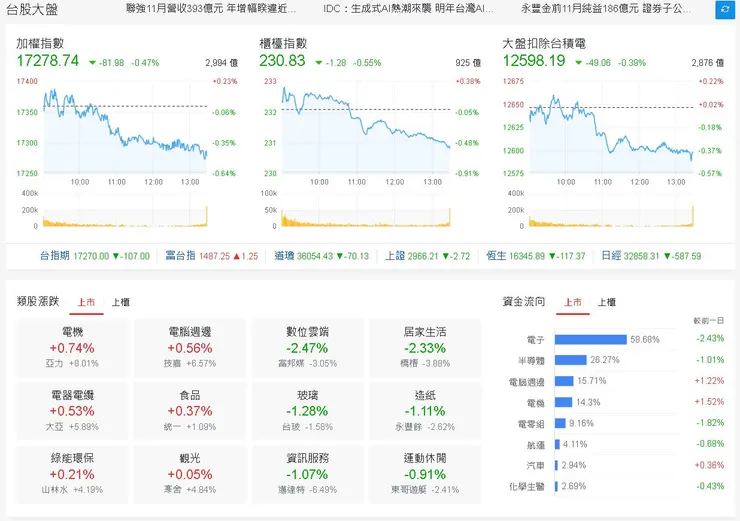Screen dimensions: 740x521
Task: Click the 電機 sector card
Action: [x=72, y=347]
